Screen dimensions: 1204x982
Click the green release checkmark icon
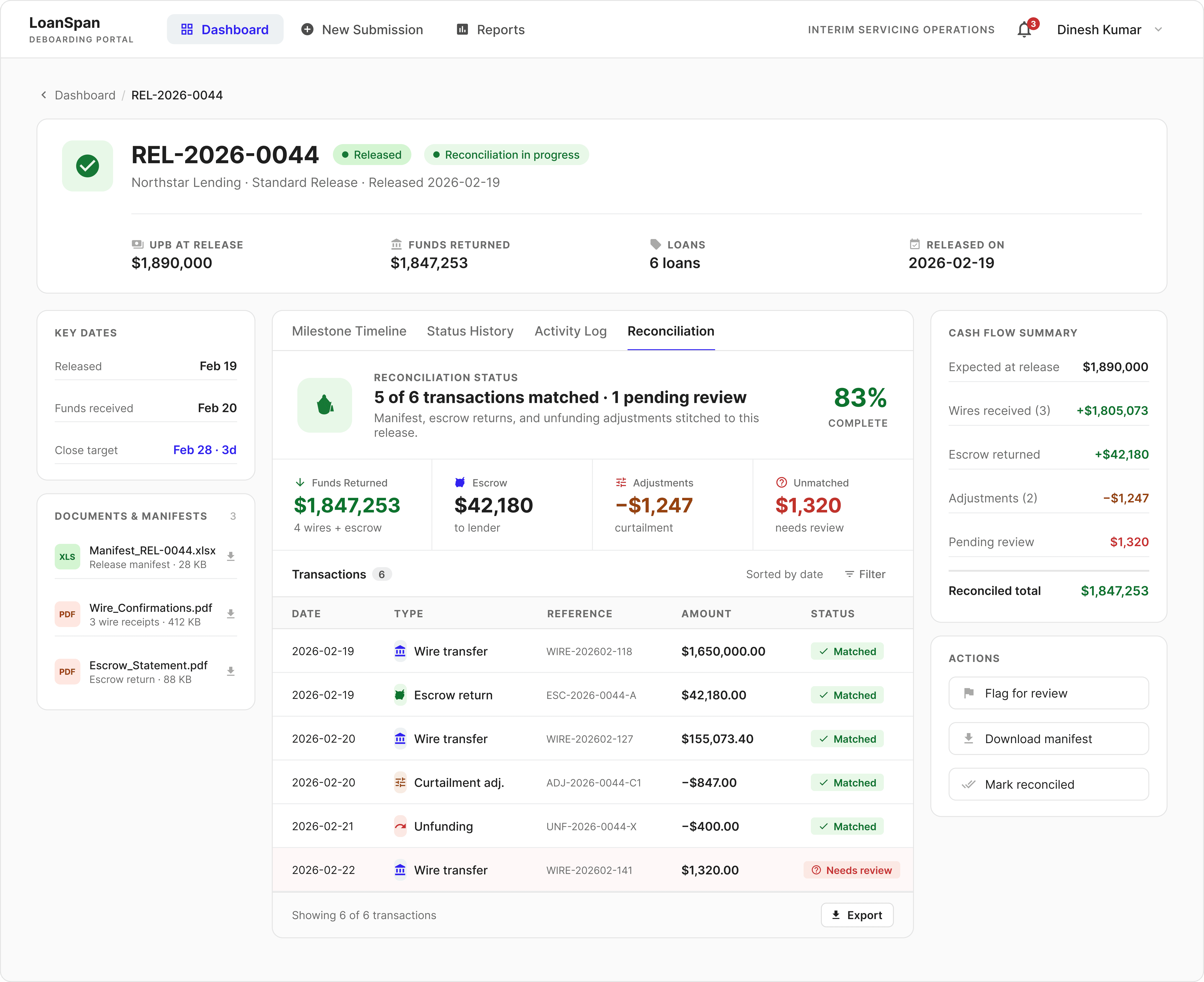click(88, 166)
